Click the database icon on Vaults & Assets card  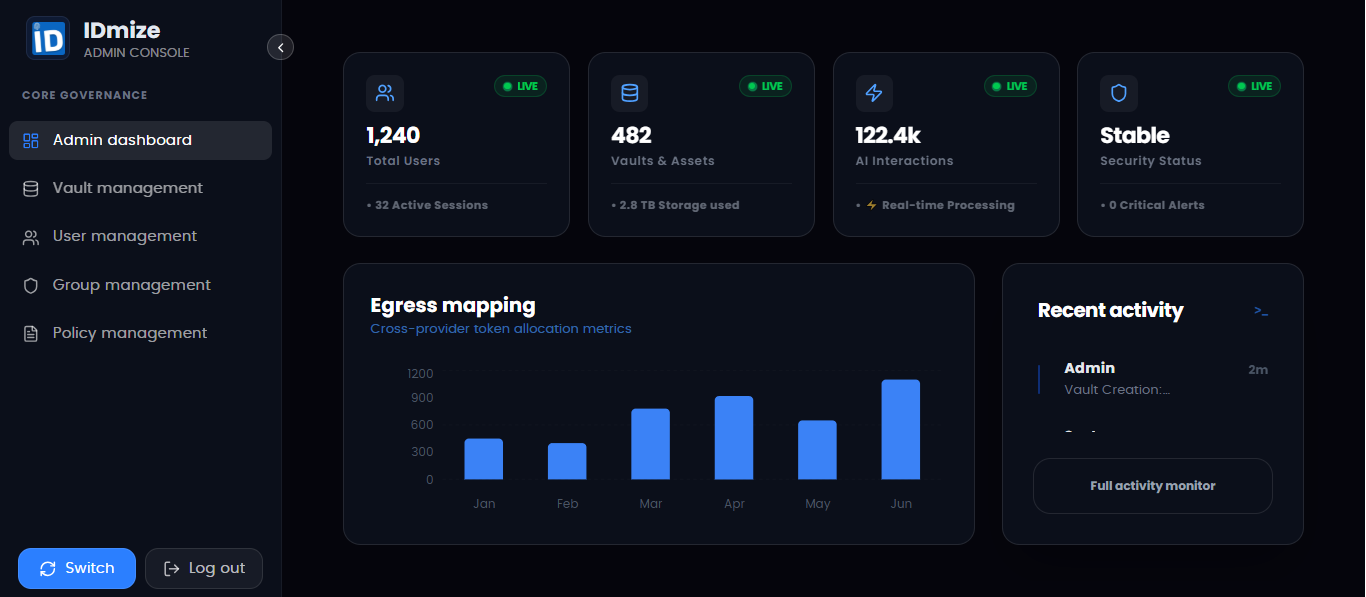(x=629, y=93)
